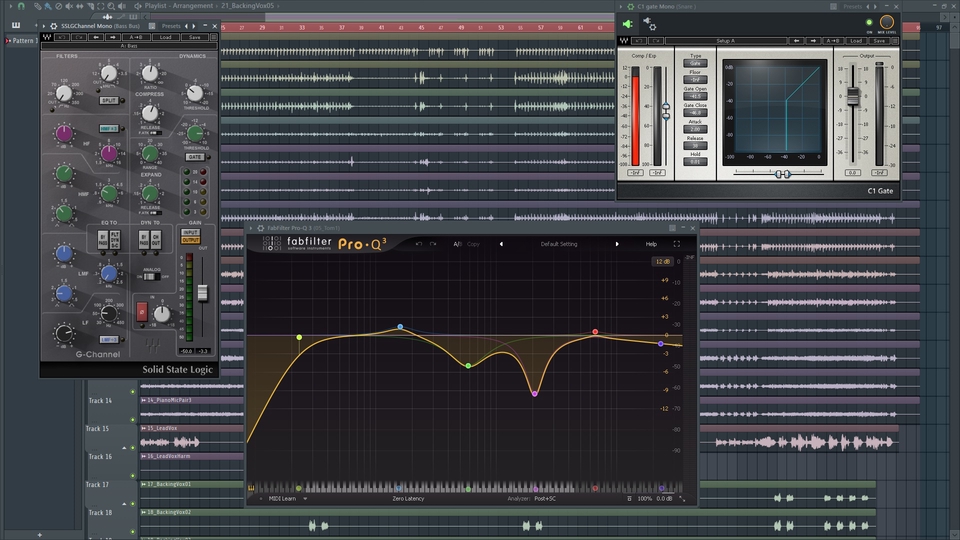Toggle the SPLIT button in SSL G-Channel filters
This screenshot has height=540, width=960.
tap(108, 100)
